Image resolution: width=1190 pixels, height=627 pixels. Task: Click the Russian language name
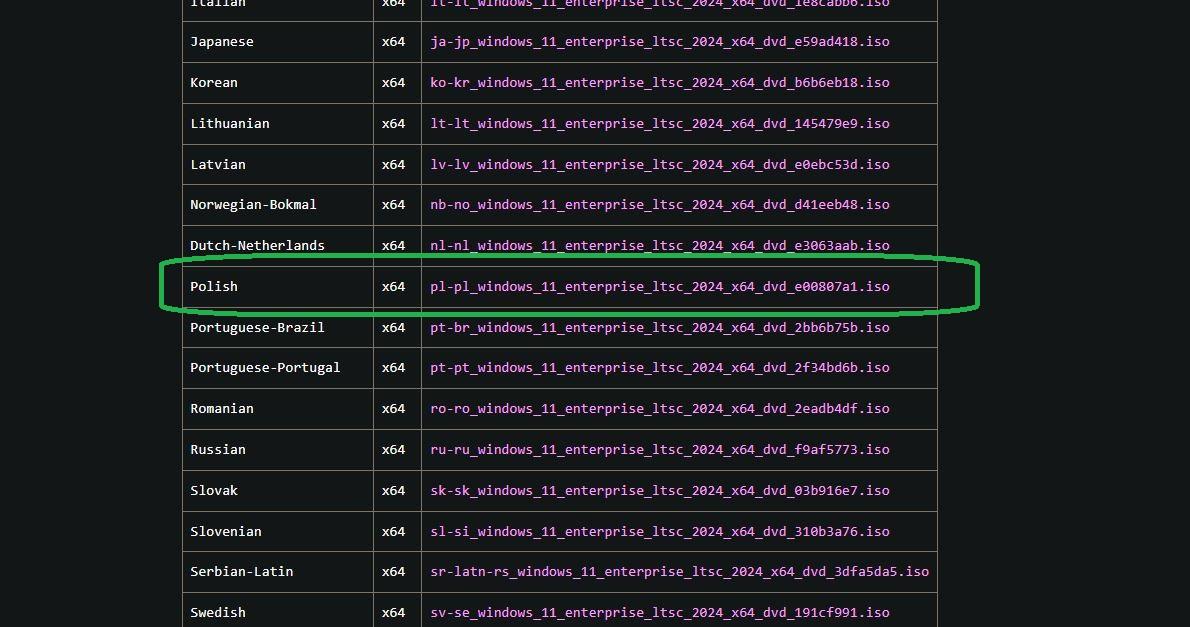pyautogui.click(x=218, y=450)
